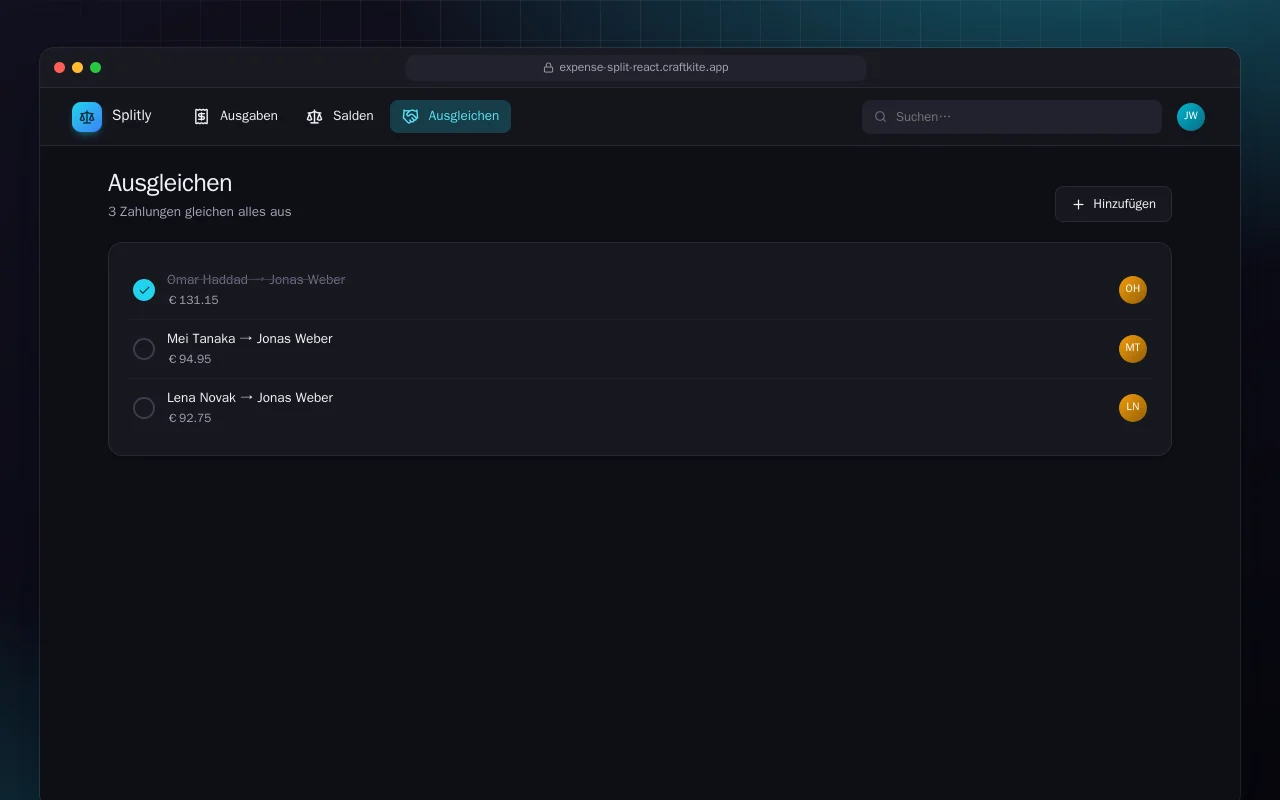The height and width of the screenshot is (800, 1280).
Task: Click the Ausgleichen handshake icon
Action: [410, 116]
